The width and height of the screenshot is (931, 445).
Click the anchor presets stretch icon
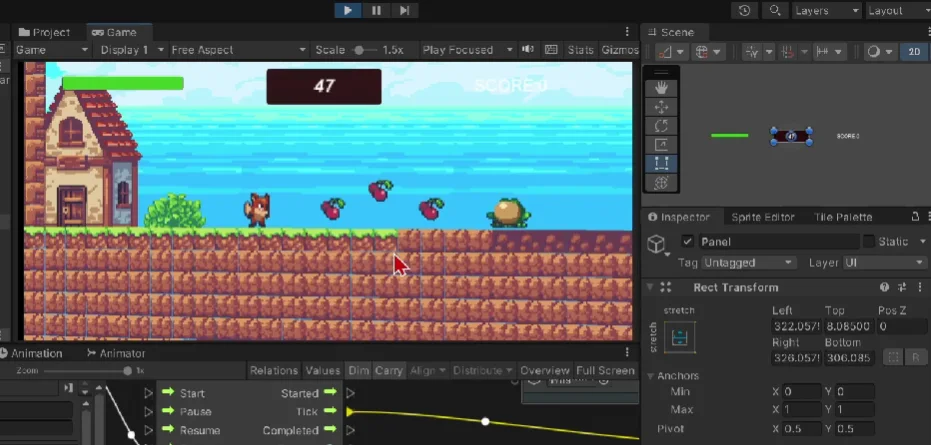pyautogui.click(x=680, y=340)
